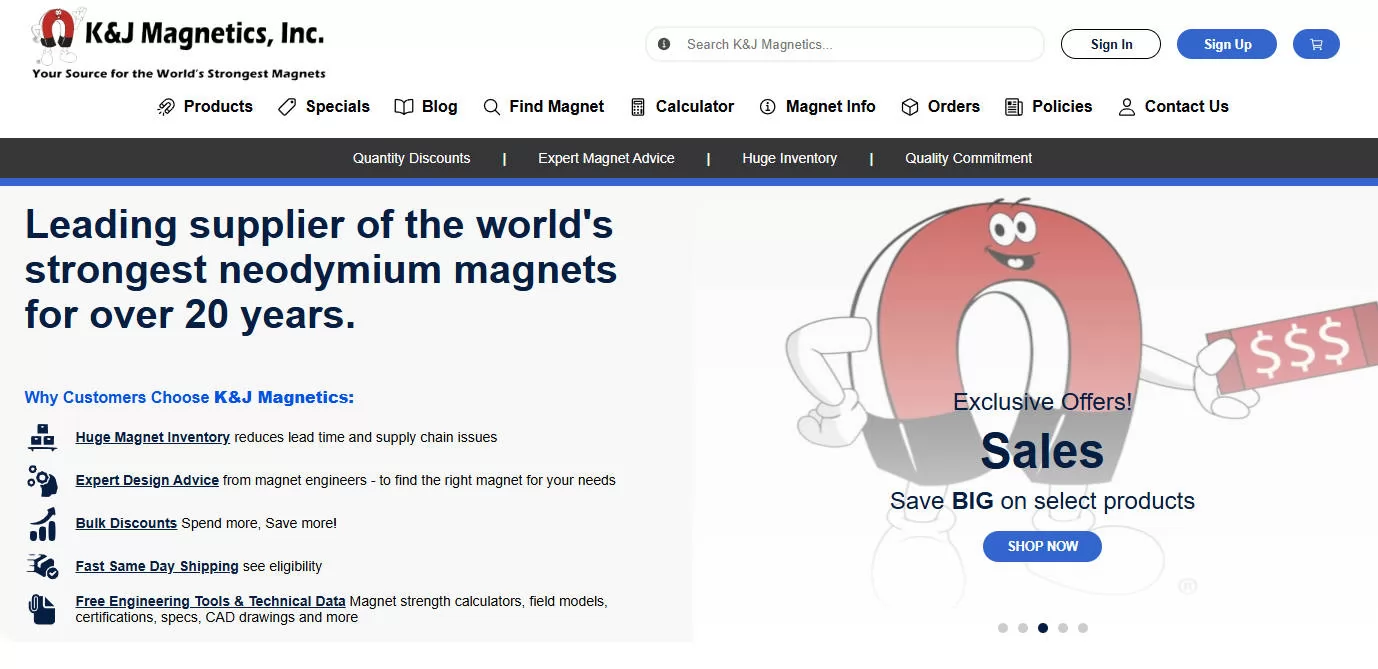The width and height of the screenshot is (1378, 669).
Task: Click the K&J Magnetics logo
Action: [179, 44]
